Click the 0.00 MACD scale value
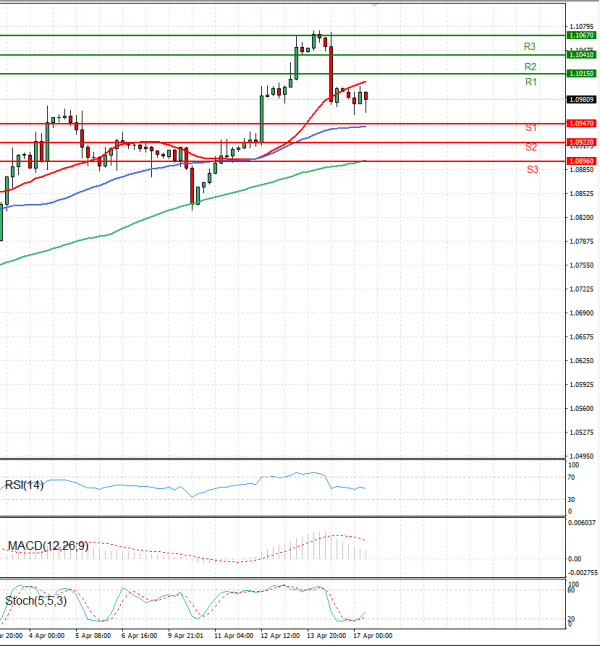The width and height of the screenshot is (600, 646). click(x=574, y=559)
